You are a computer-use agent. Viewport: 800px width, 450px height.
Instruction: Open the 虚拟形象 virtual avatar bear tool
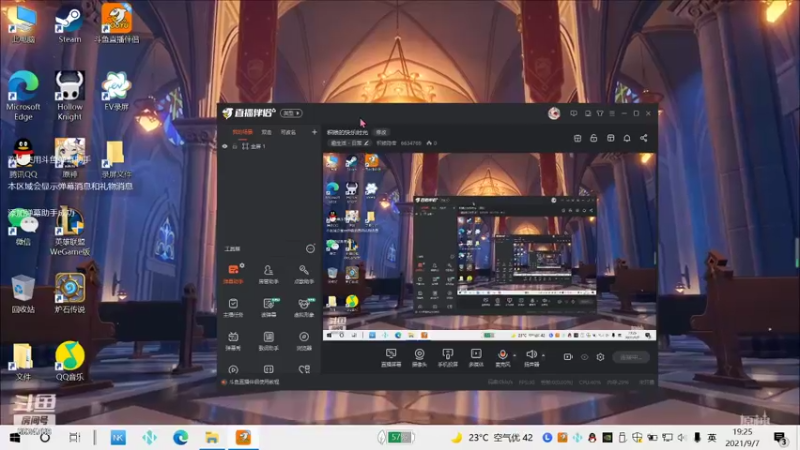[304, 307]
